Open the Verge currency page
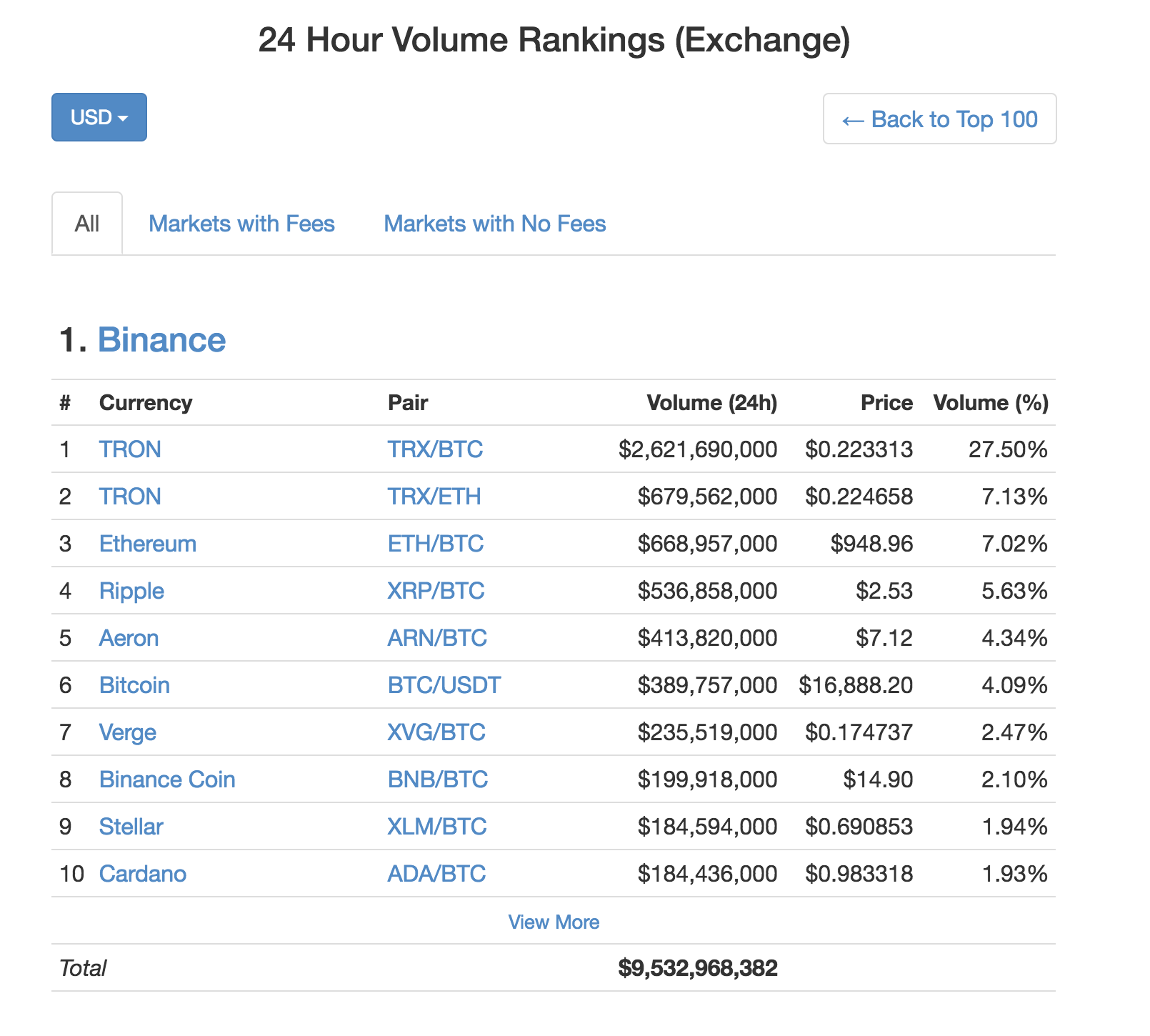 [127, 732]
